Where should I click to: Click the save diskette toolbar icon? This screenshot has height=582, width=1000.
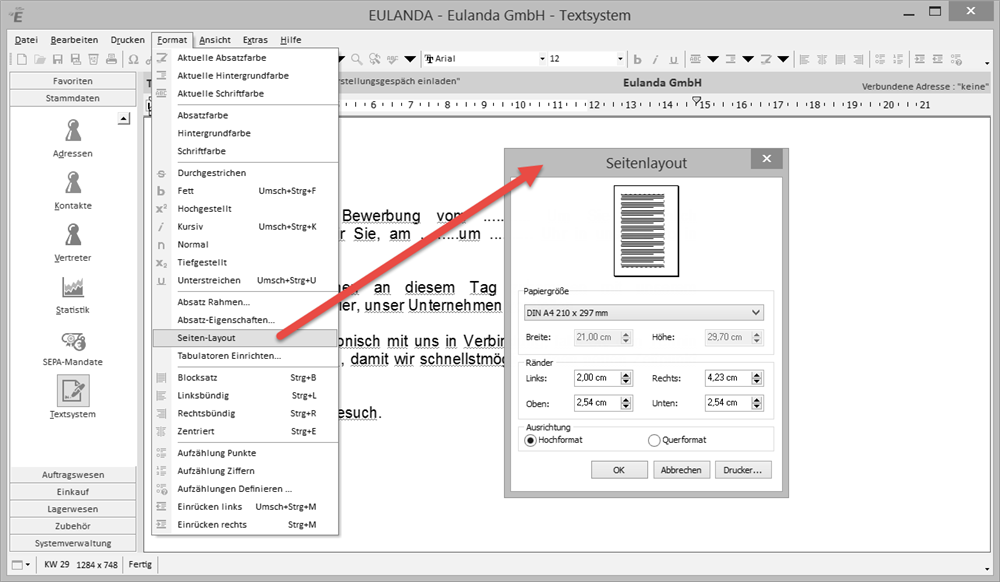[x=57, y=59]
